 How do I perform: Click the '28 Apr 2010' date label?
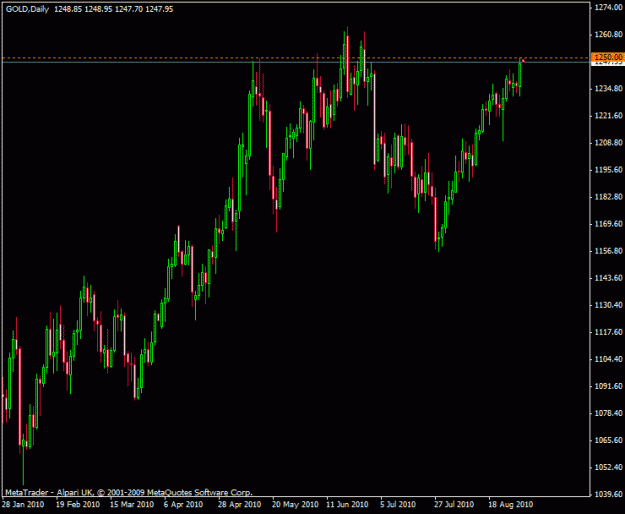tap(240, 504)
